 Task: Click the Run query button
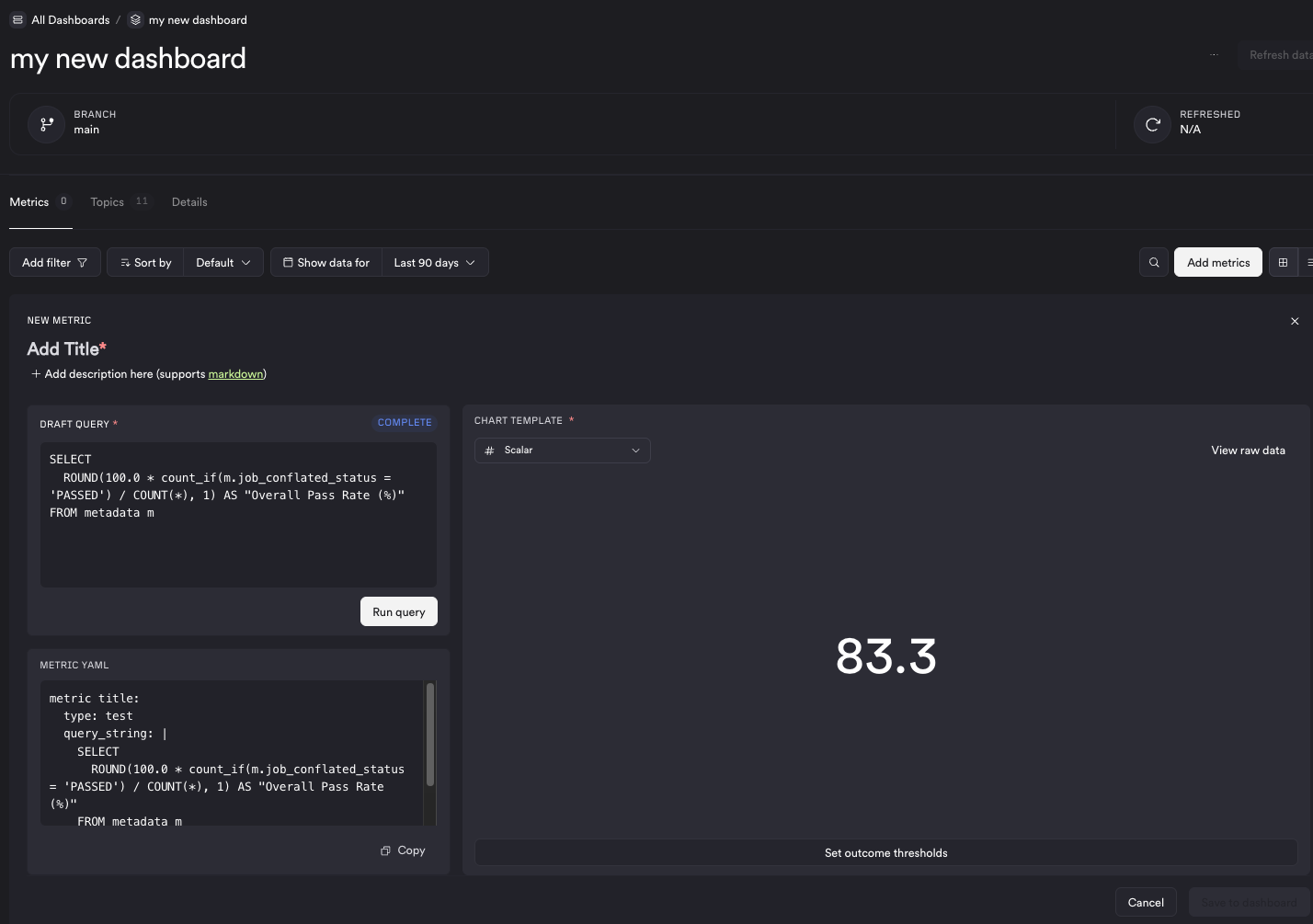click(x=399, y=611)
